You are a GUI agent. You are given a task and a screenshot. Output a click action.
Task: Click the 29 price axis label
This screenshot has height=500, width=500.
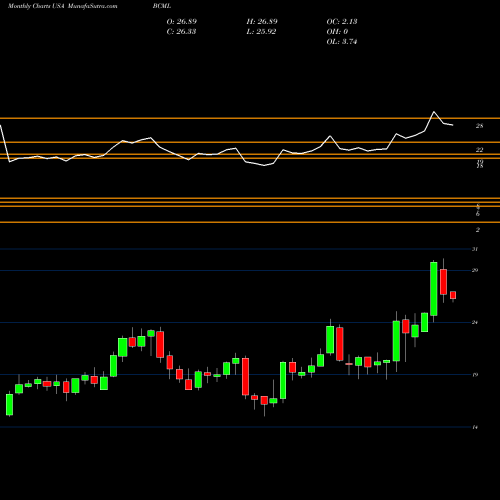[475, 270]
